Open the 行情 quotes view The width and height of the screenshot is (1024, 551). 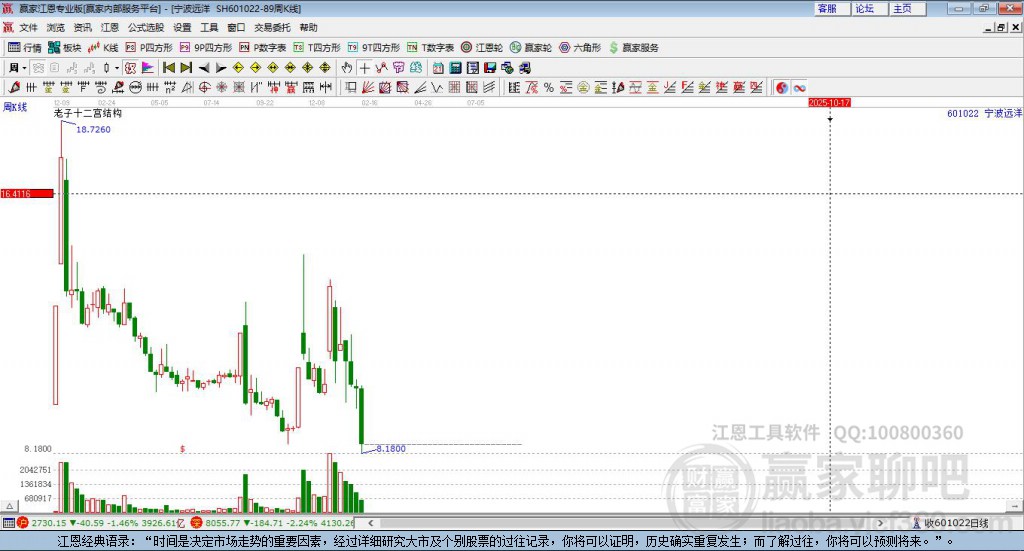pos(25,48)
